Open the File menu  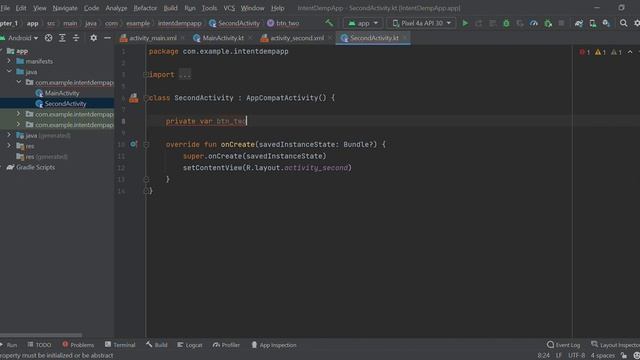(x=5, y=8)
